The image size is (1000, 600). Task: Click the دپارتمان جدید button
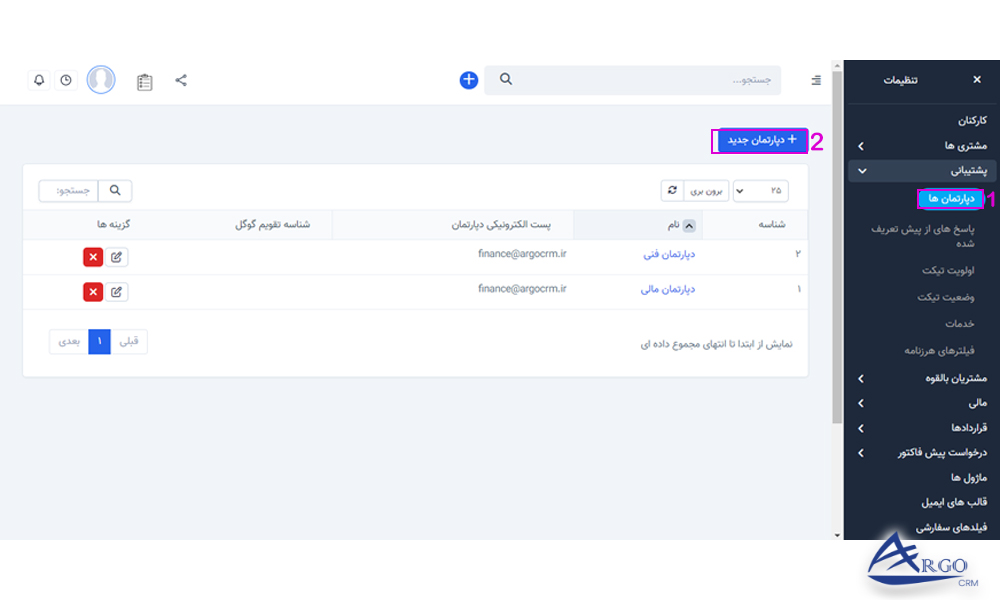pos(759,141)
